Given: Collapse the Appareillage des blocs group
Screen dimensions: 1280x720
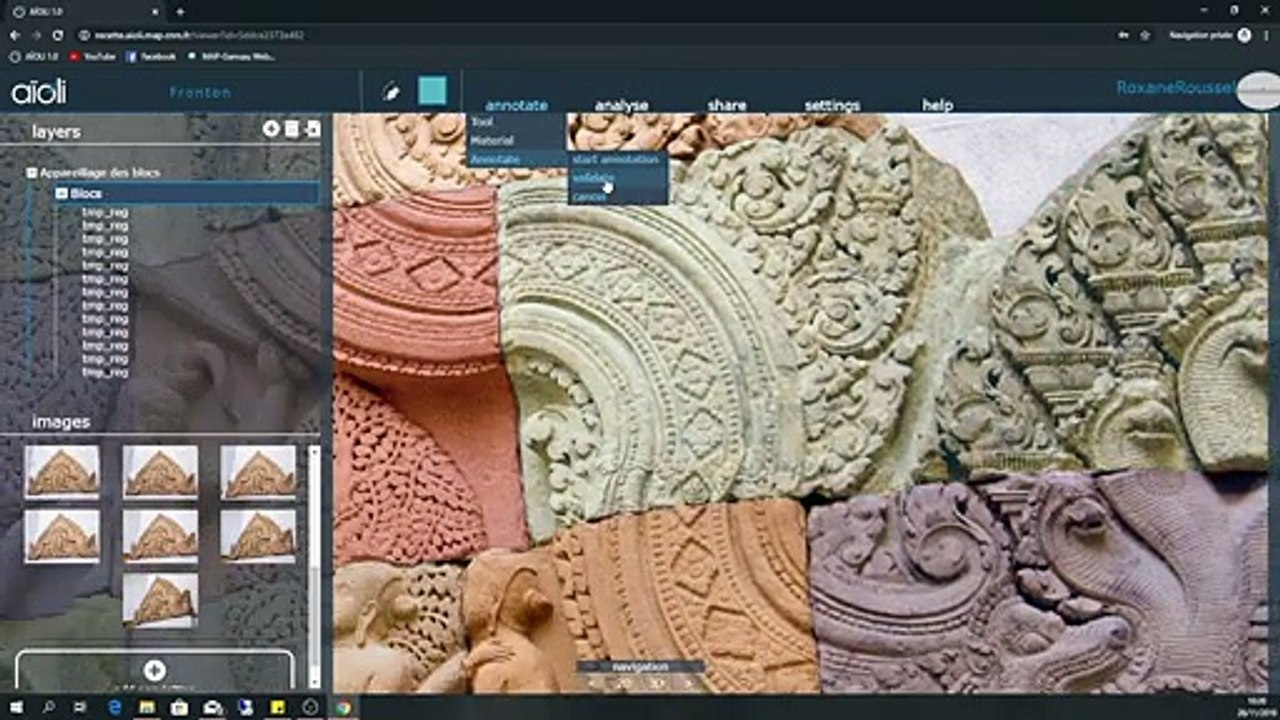Looking at the screenshot, I should pos(32,173).
